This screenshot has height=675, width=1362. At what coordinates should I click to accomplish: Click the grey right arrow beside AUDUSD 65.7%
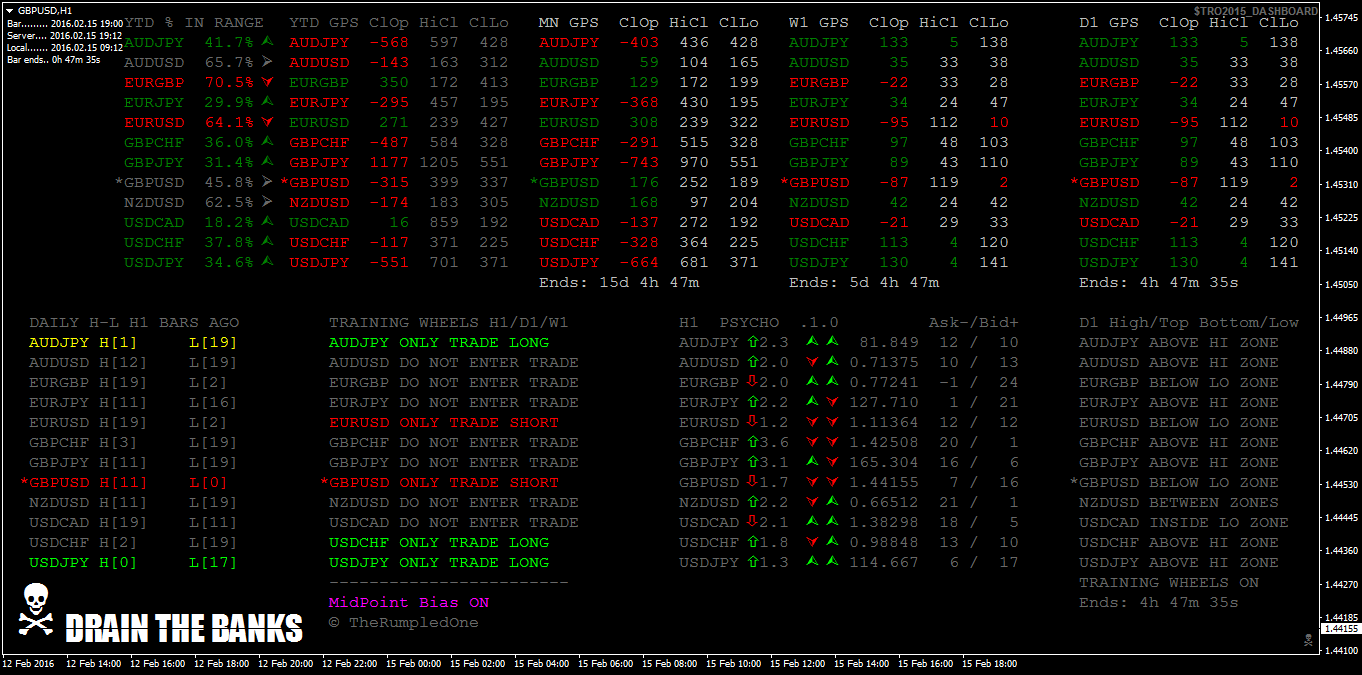click(x=267, y=63)
